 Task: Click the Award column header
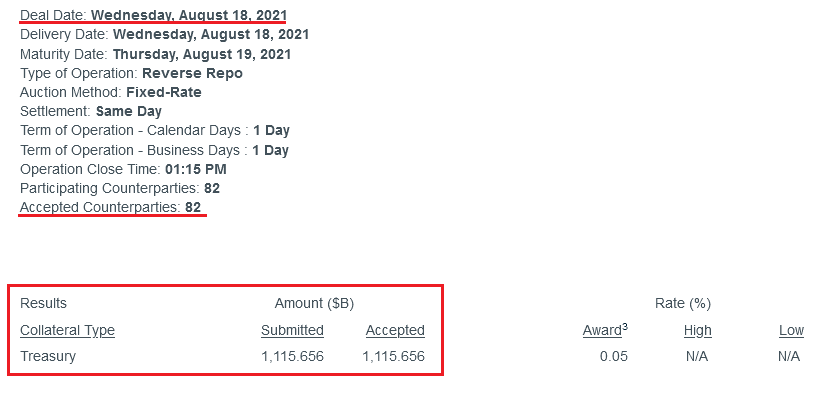pos(605,330)
